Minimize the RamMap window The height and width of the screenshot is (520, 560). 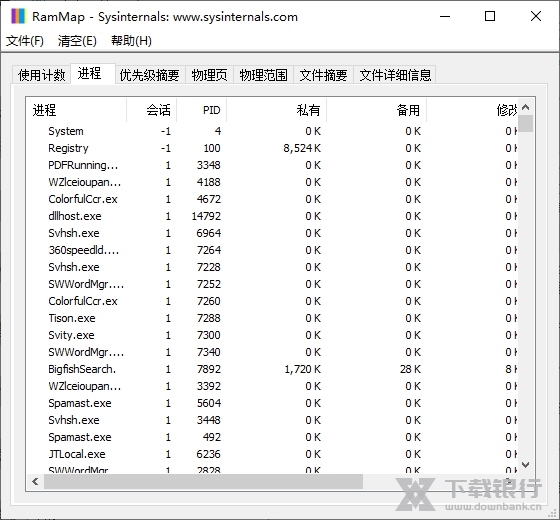point(445,16)
